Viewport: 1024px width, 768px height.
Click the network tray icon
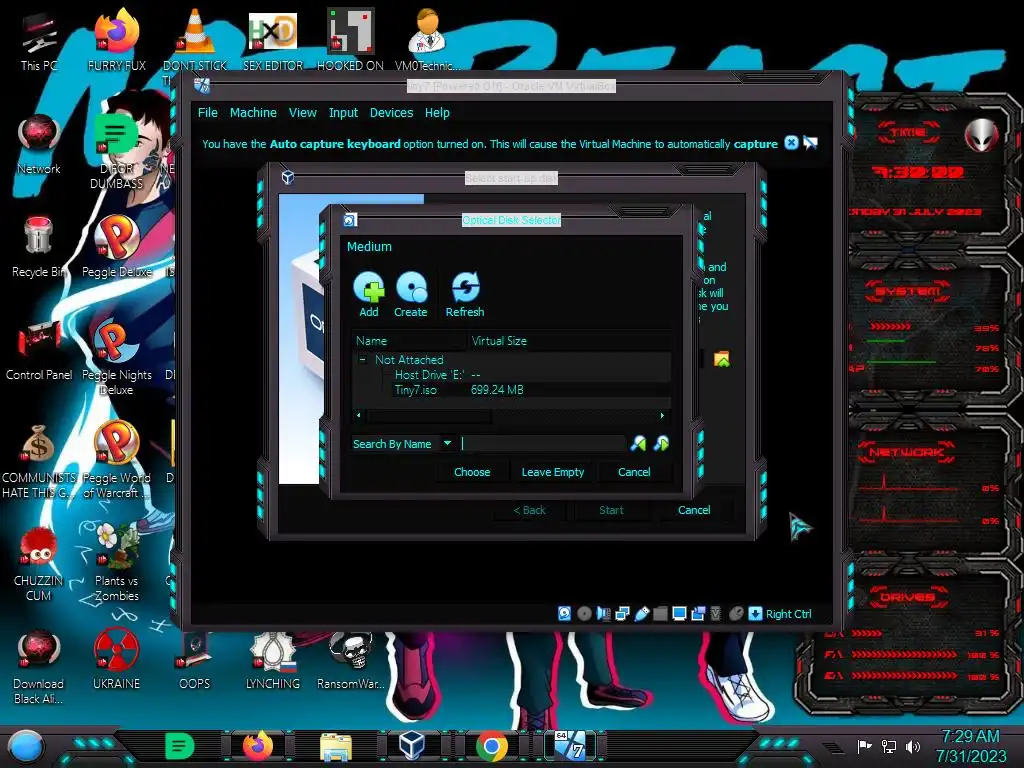click(x=889, y=746)
